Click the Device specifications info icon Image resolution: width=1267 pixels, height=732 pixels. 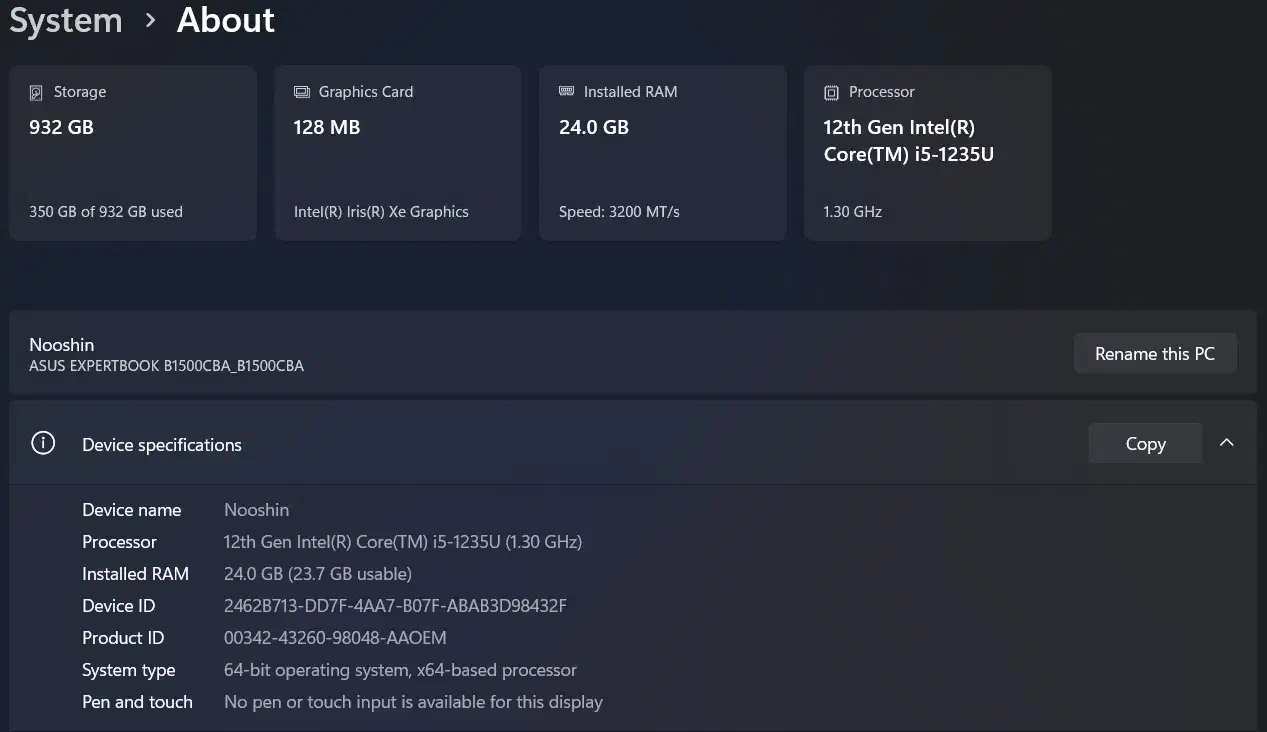coord(43,443)
